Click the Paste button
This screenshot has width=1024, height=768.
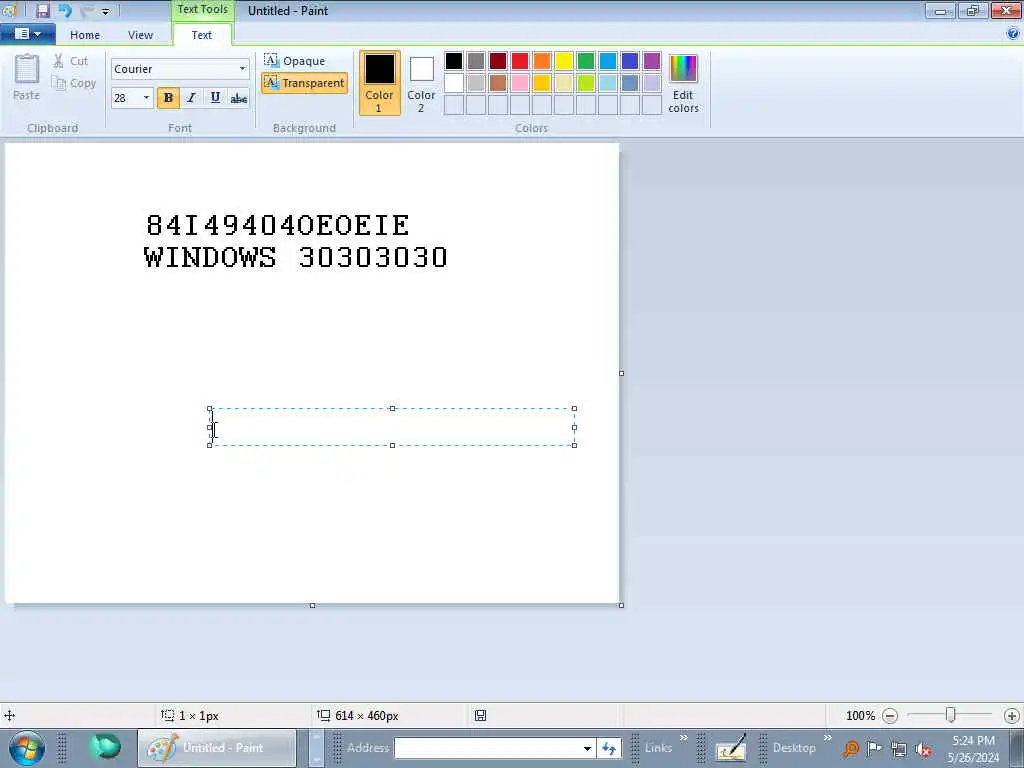[27, 77]
